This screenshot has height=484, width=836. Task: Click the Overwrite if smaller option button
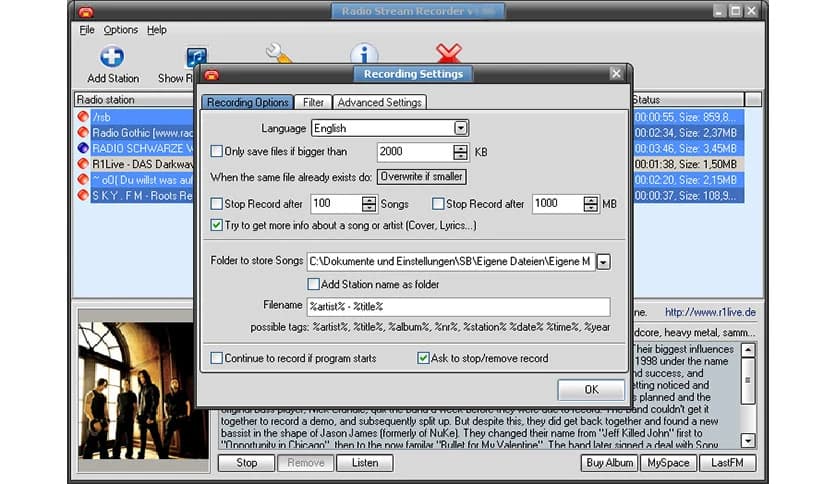coord(421,176)
